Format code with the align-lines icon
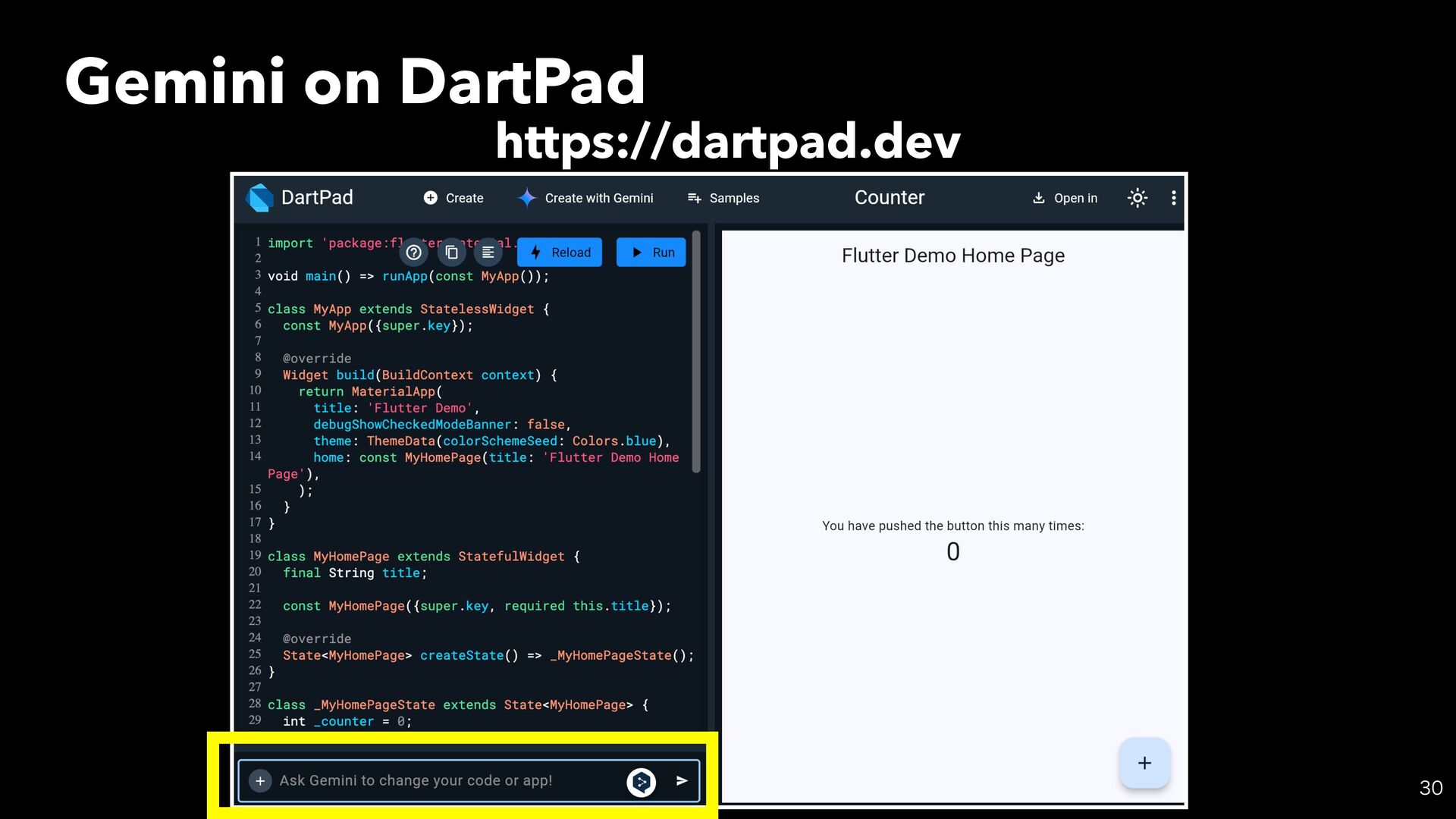Screen dimensions: 1456x819 [488, 253]
